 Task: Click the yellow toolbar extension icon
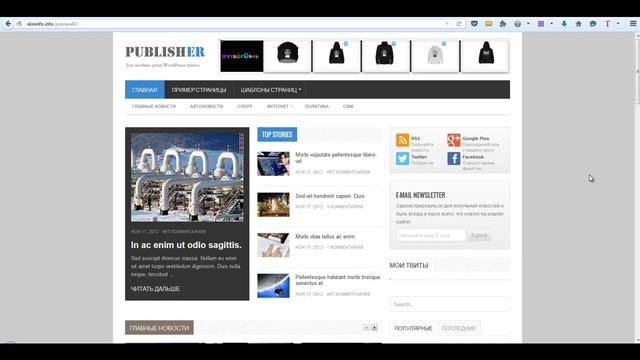[x=489, y=24]
